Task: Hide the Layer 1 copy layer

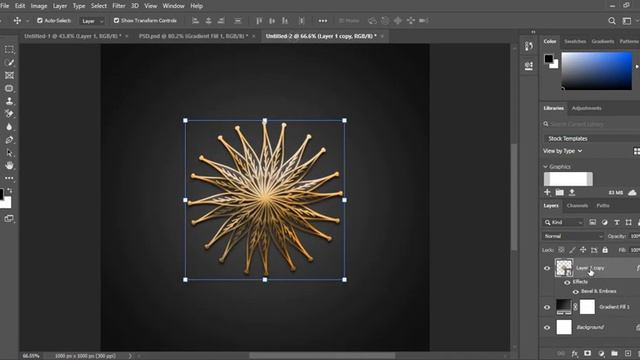Action: click(x=547, y=268)
